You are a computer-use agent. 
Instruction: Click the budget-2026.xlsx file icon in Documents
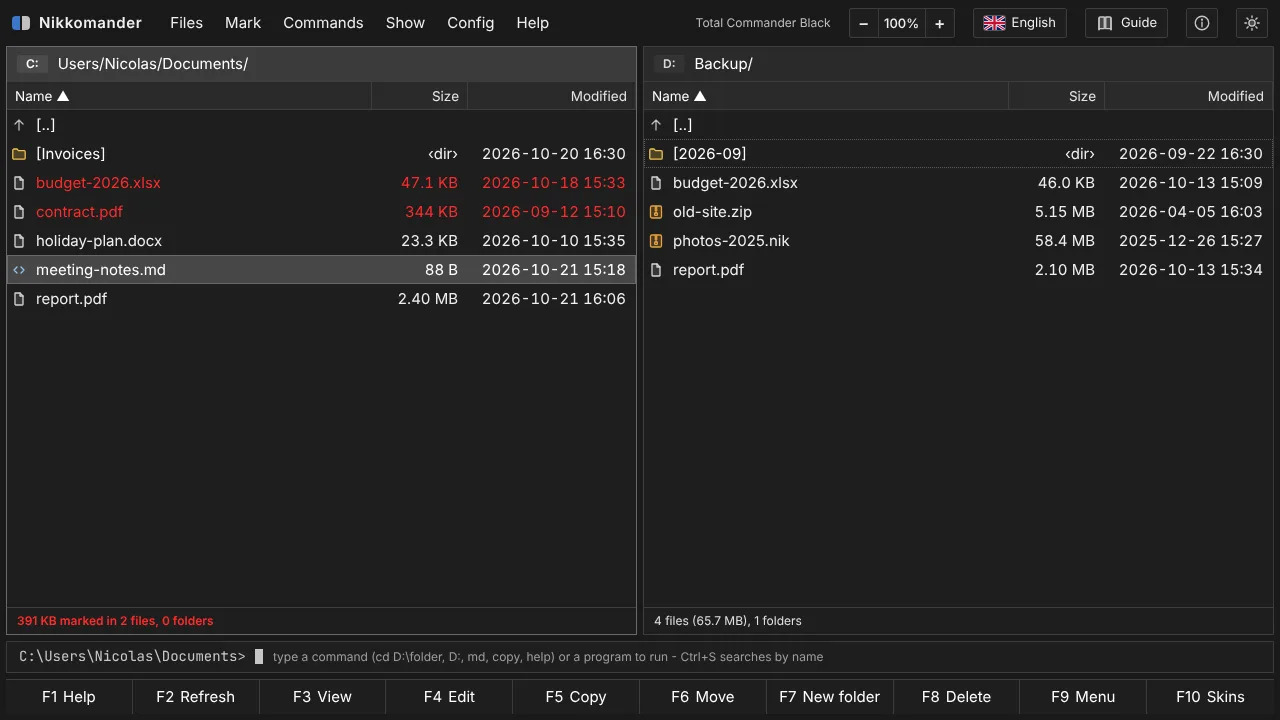click(x=19, y=183)
